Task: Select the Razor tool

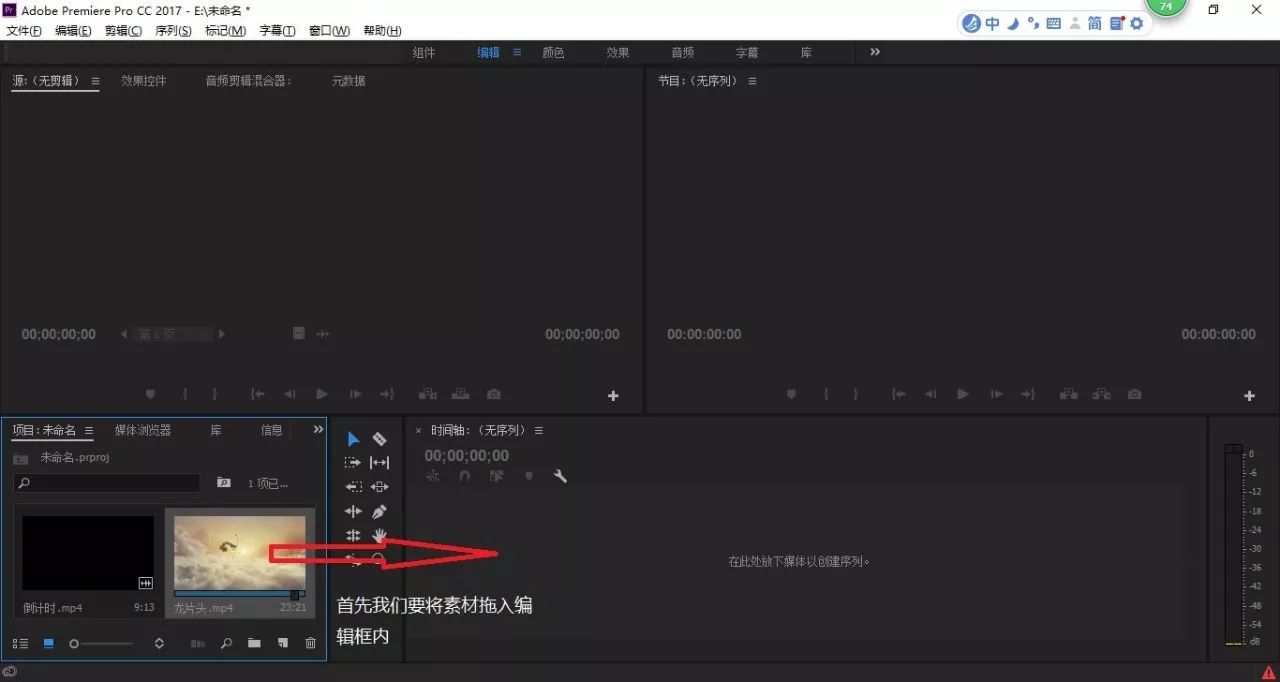Action: [x=380, y=439]
